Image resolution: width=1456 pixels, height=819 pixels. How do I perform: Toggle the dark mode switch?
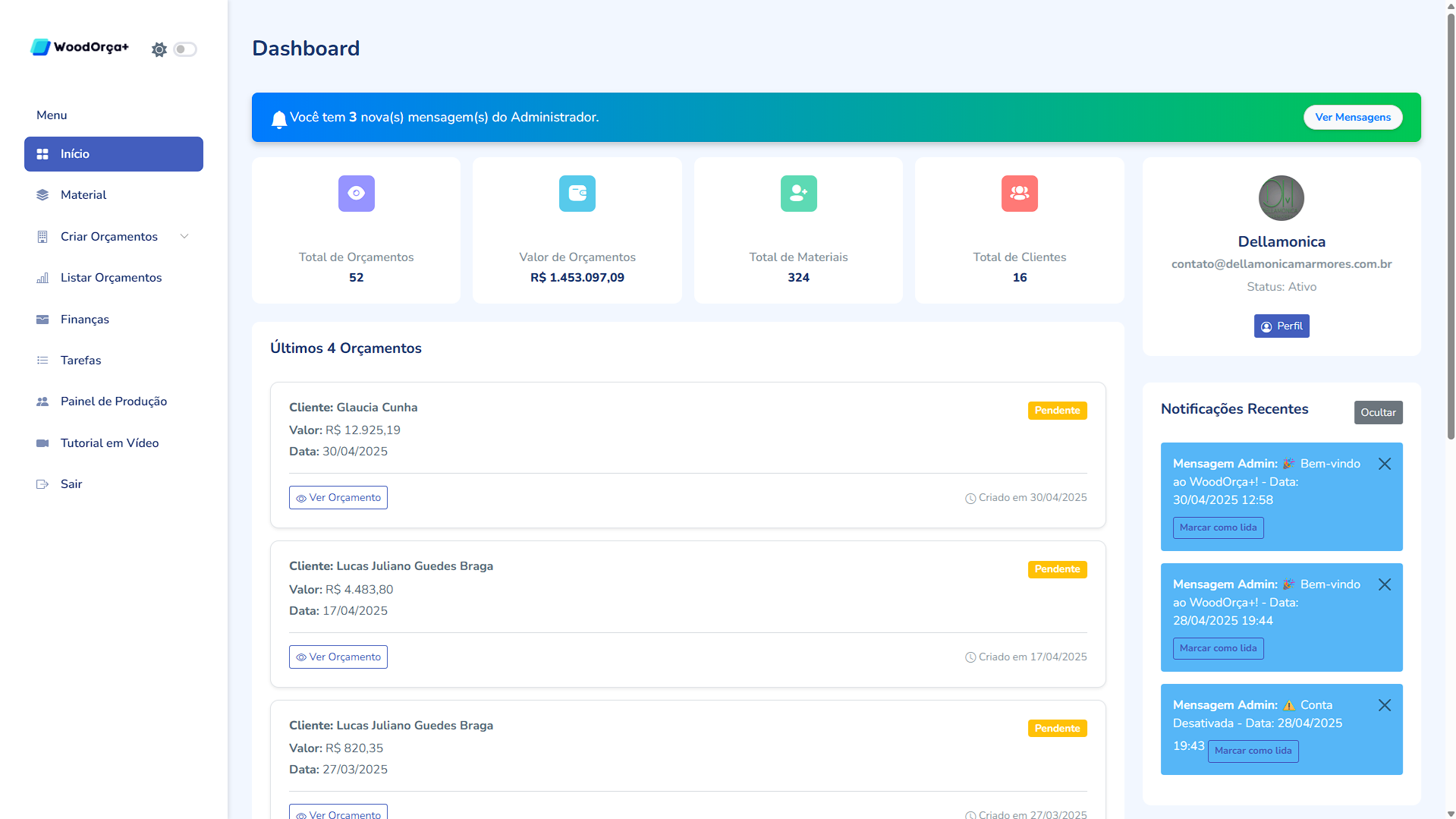pyautogui.click(x=185, y=49)
